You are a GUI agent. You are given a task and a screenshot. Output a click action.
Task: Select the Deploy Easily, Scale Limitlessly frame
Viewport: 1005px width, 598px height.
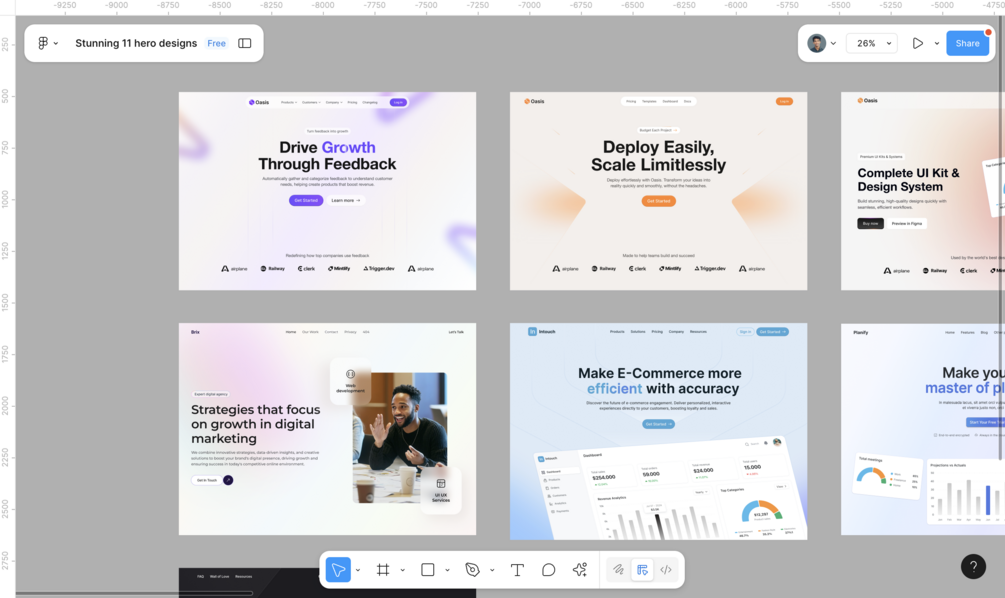coord(658,191)
